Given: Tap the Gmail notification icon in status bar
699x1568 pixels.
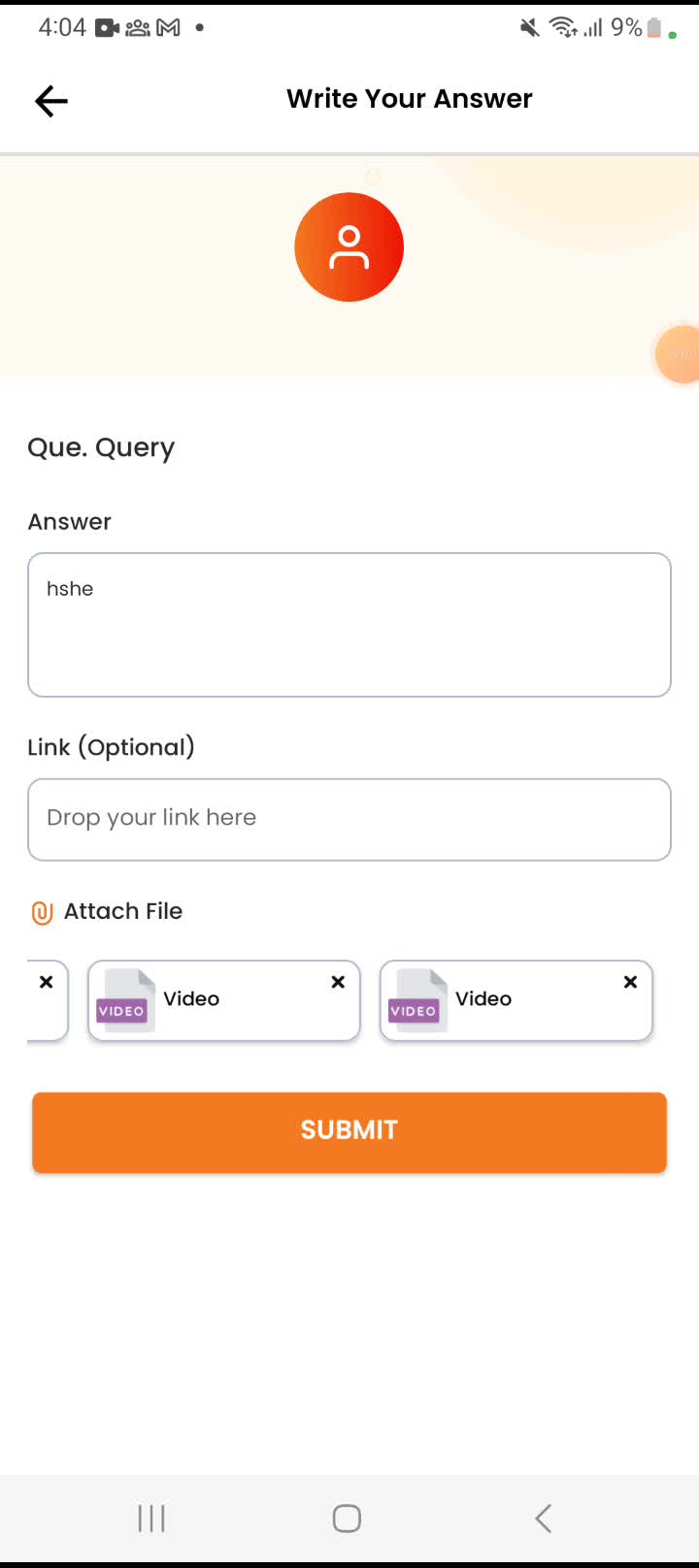Looking at the screenshot, I should click(168, 28).
